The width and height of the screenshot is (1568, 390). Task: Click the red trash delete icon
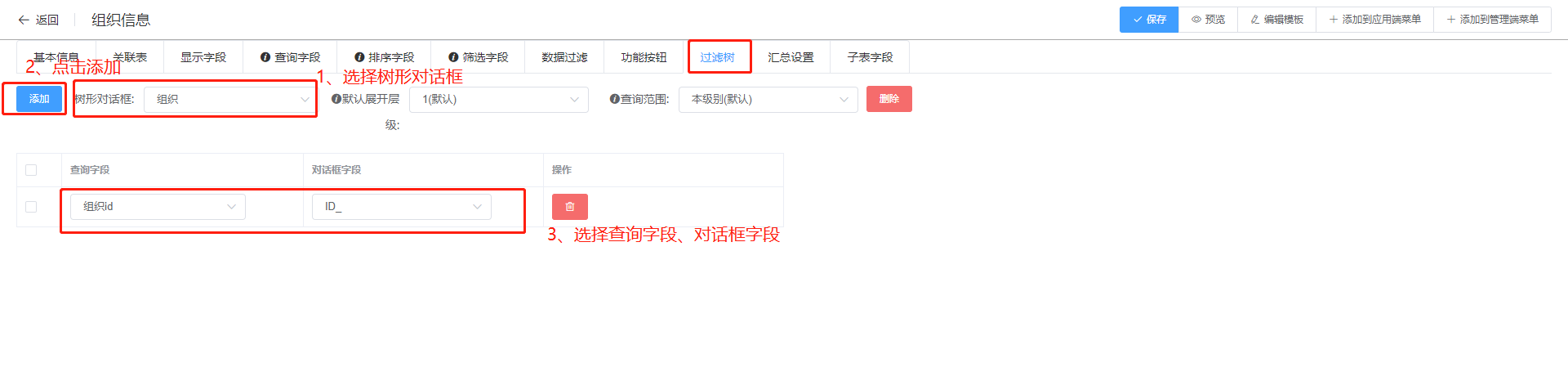[x=570, y=207]
